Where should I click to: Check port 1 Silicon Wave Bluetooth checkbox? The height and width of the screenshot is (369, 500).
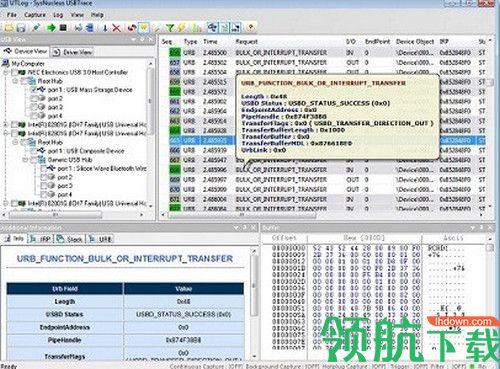tap(43, 169)
